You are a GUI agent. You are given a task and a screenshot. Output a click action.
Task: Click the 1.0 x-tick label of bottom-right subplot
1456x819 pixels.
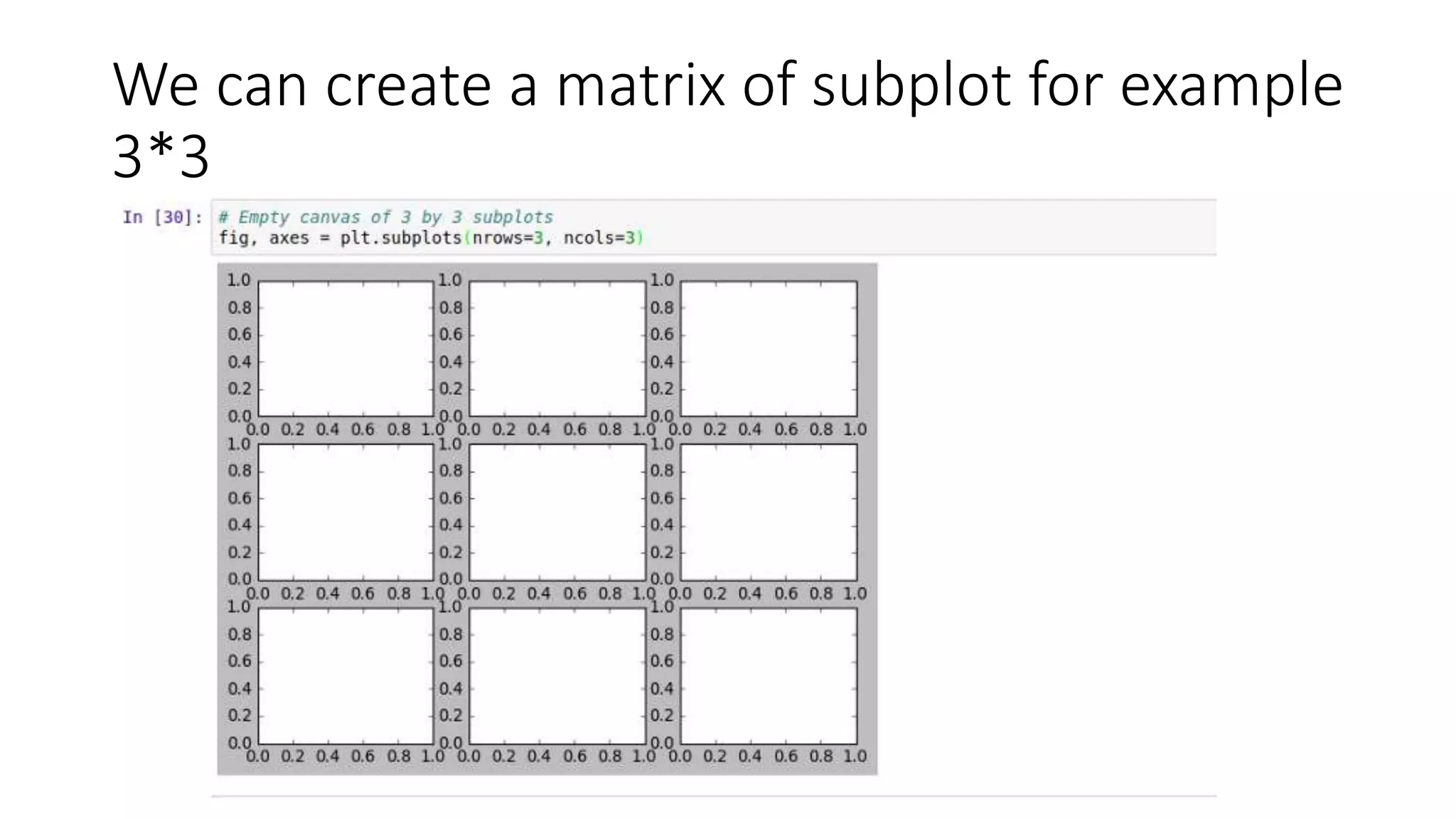click(855, 756)
